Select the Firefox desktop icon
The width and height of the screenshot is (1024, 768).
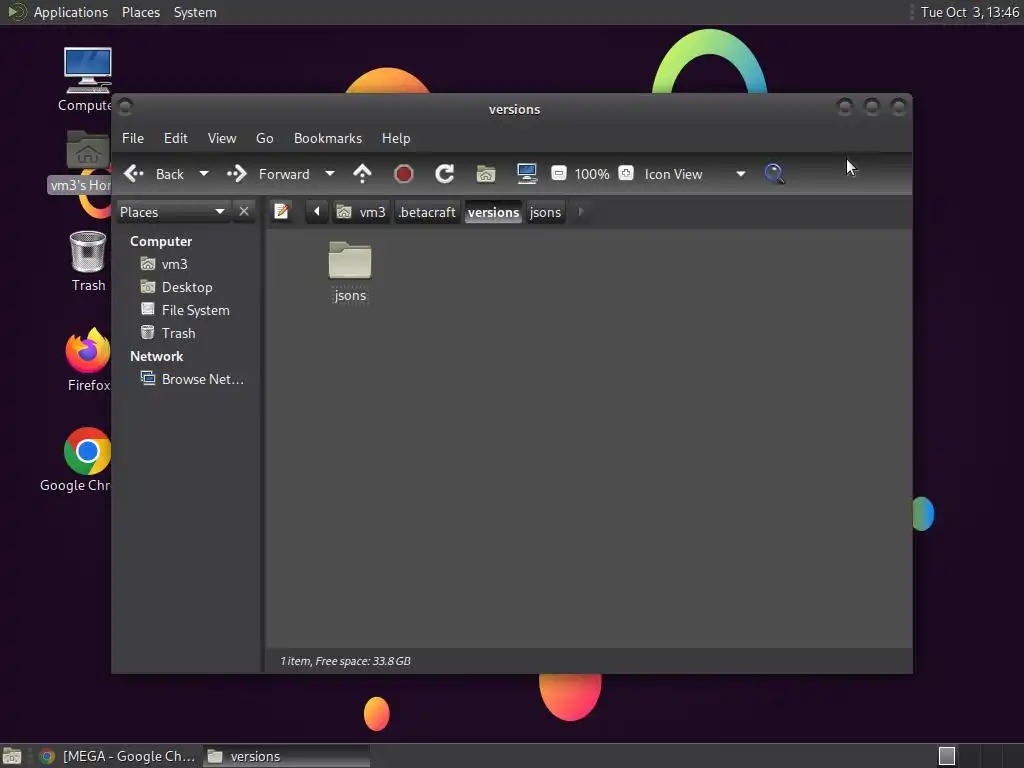[88, 360]
